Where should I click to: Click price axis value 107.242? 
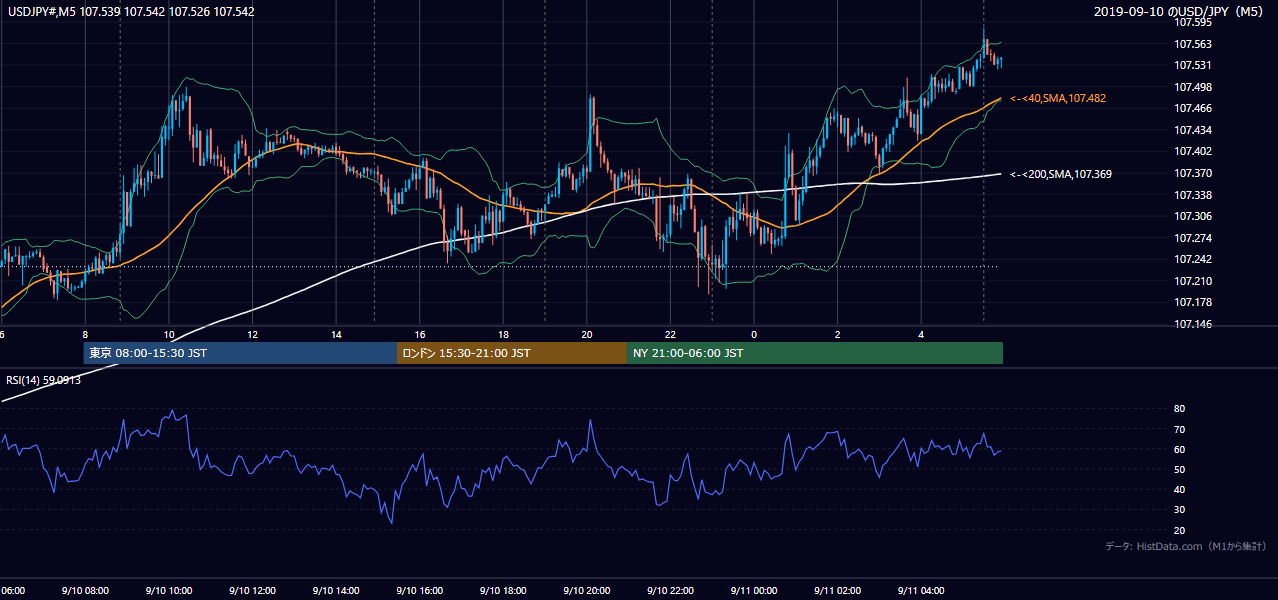(1191, 259)
